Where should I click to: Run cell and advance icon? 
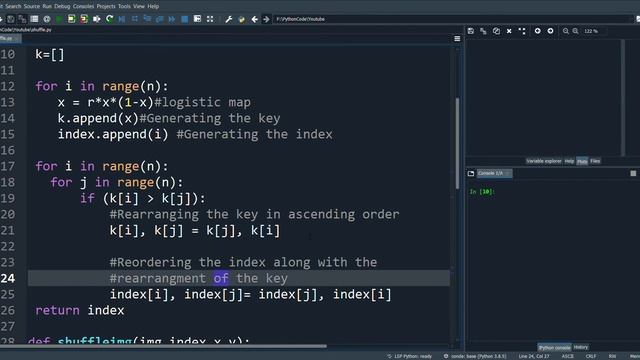tap(84, 19)
